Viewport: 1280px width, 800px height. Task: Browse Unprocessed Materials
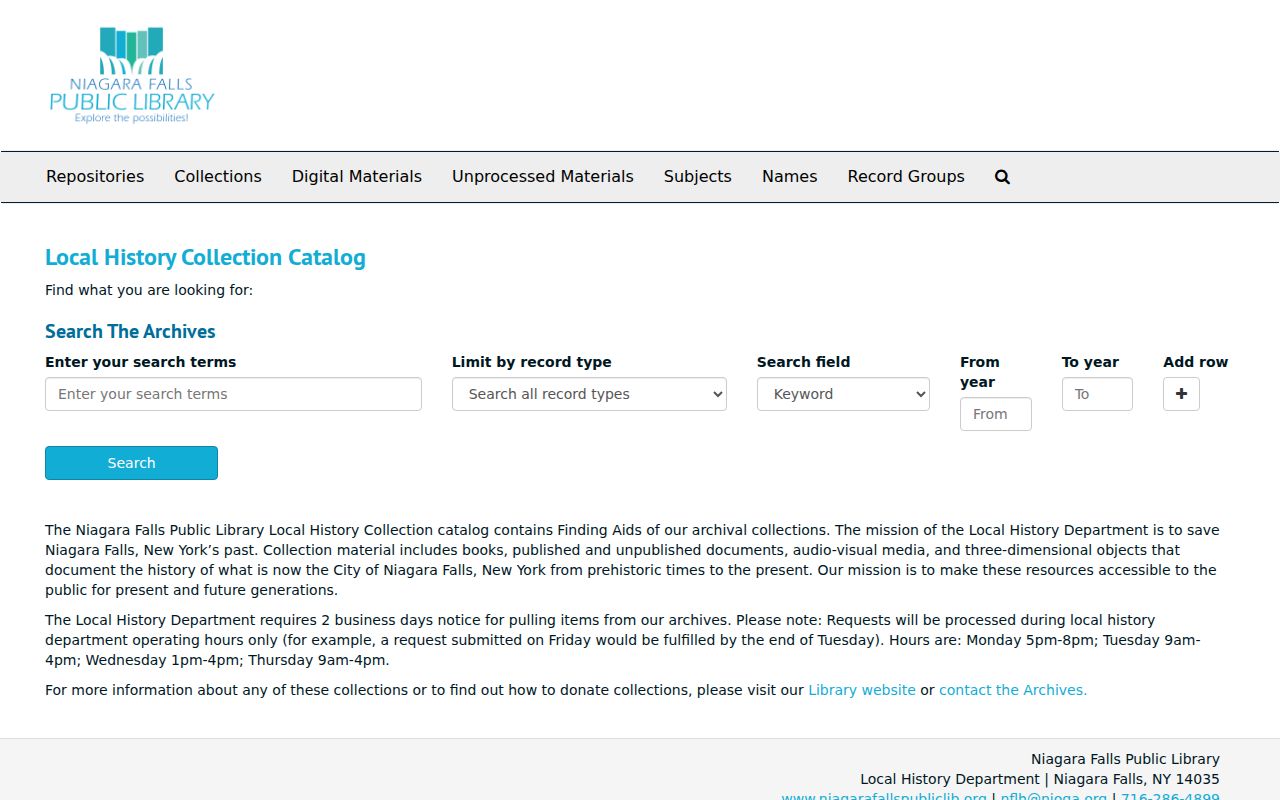pos(543,177)
